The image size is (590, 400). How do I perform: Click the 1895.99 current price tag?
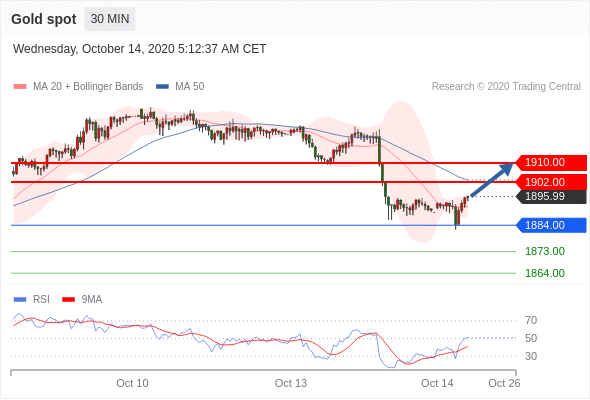coord(551,196)
